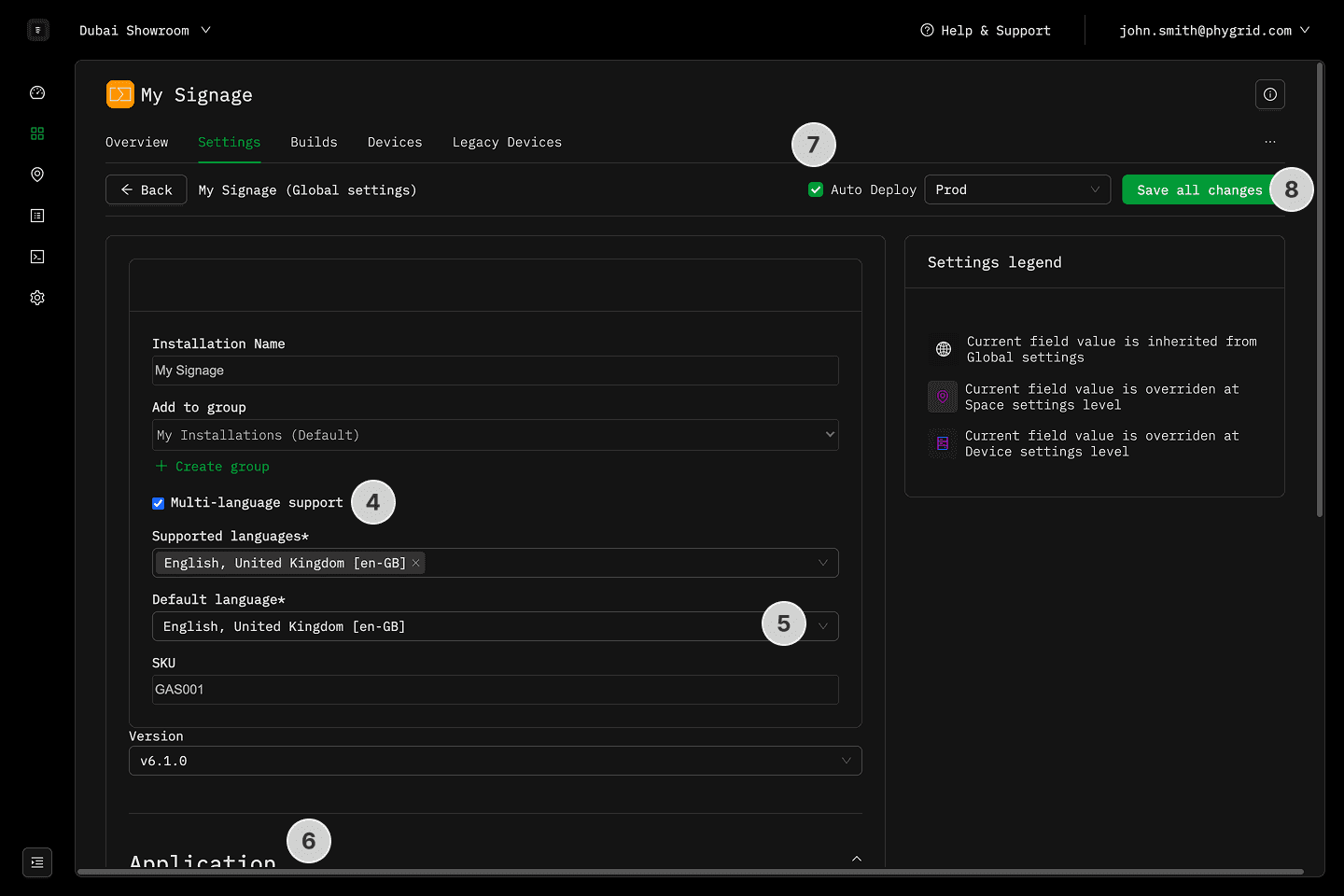Click the vertical page scrollbar
The width and height of the screenshot is (1344, 896).
[1320, 289]
